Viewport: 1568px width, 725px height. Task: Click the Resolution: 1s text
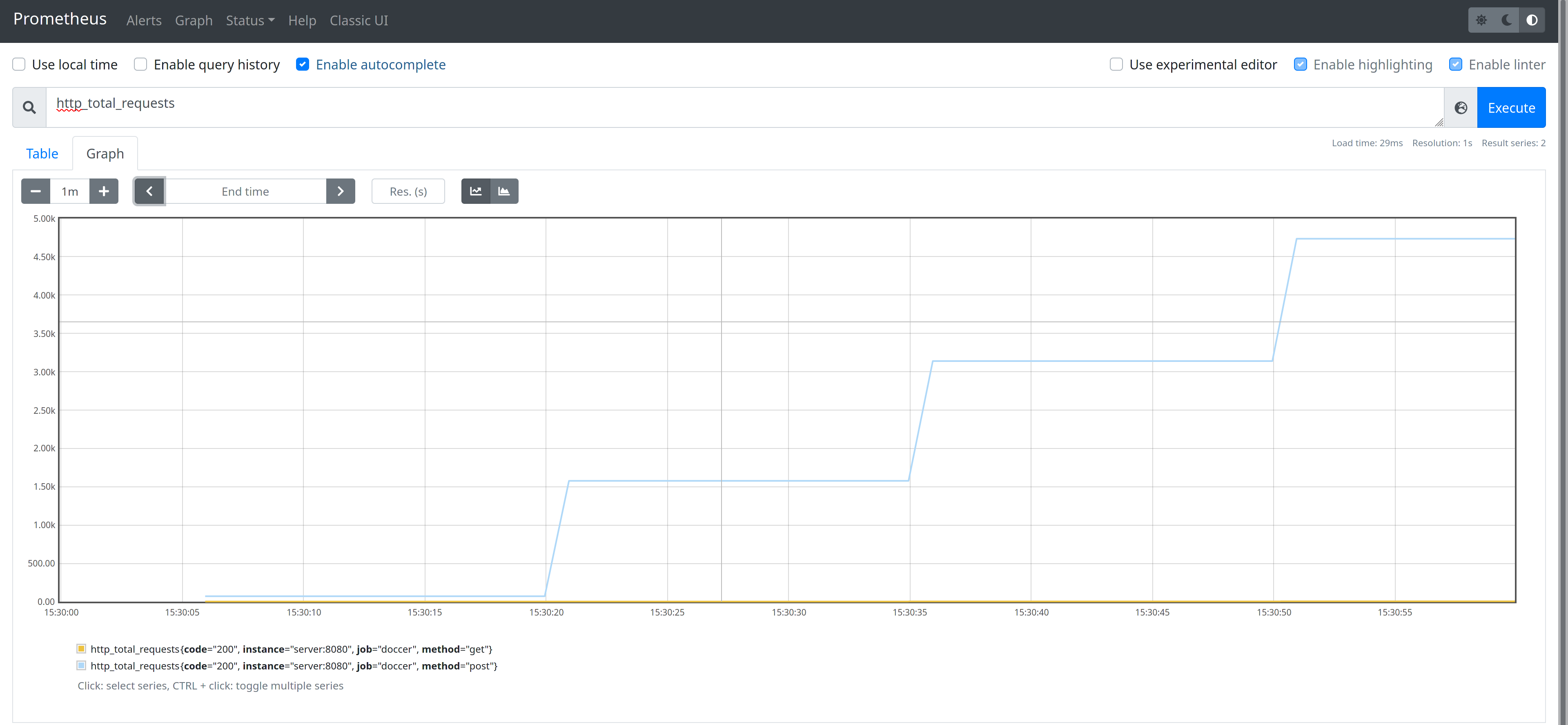point(1442,143)
